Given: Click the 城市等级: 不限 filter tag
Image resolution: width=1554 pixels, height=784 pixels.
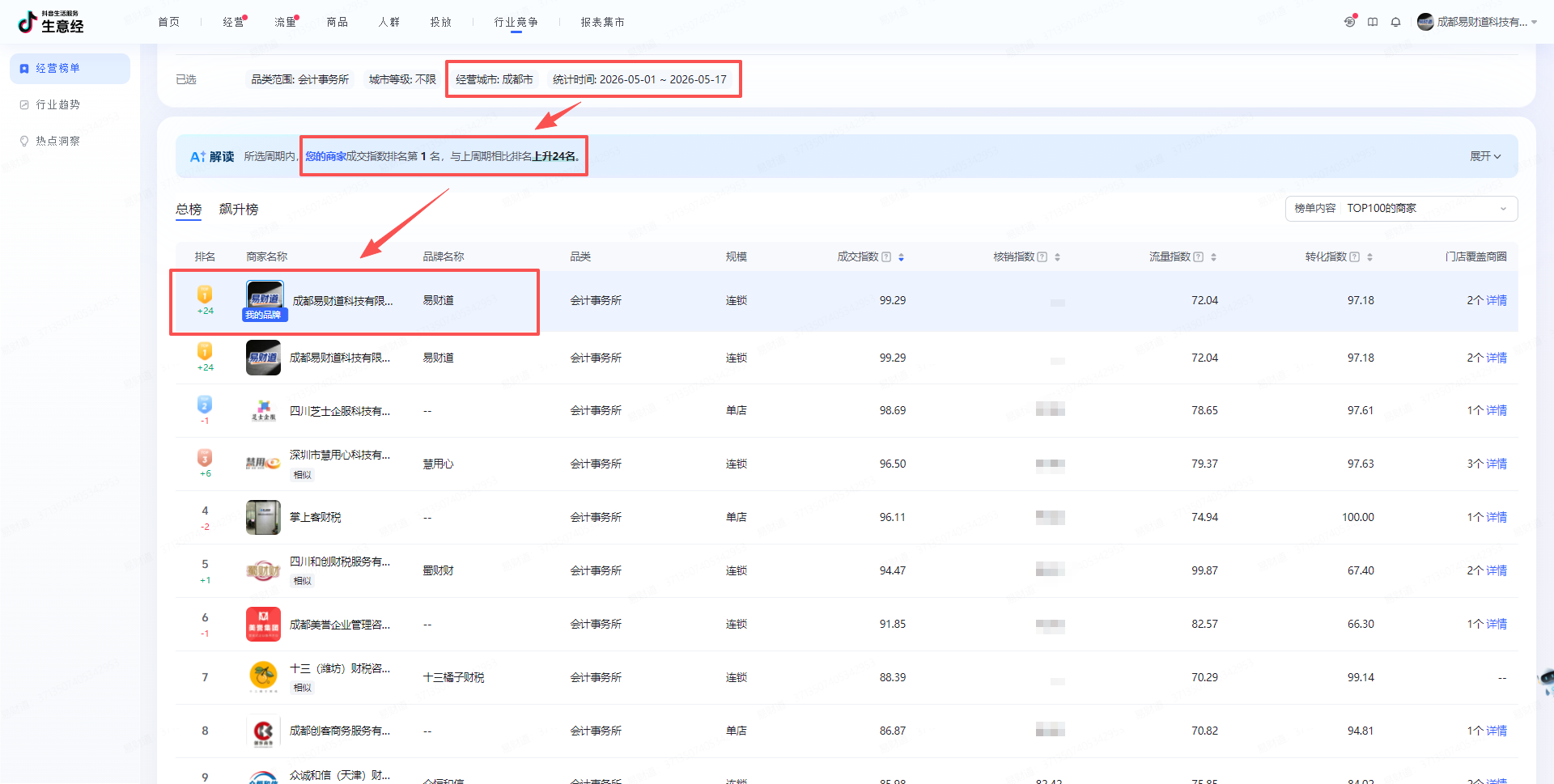Looking at the screenshot, I should (402, 79).
